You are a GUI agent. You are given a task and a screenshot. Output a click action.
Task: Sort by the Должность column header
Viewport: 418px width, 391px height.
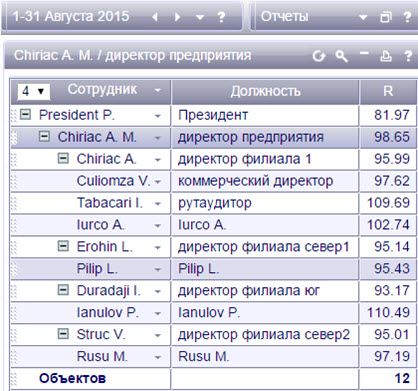[x=265, y=91]
